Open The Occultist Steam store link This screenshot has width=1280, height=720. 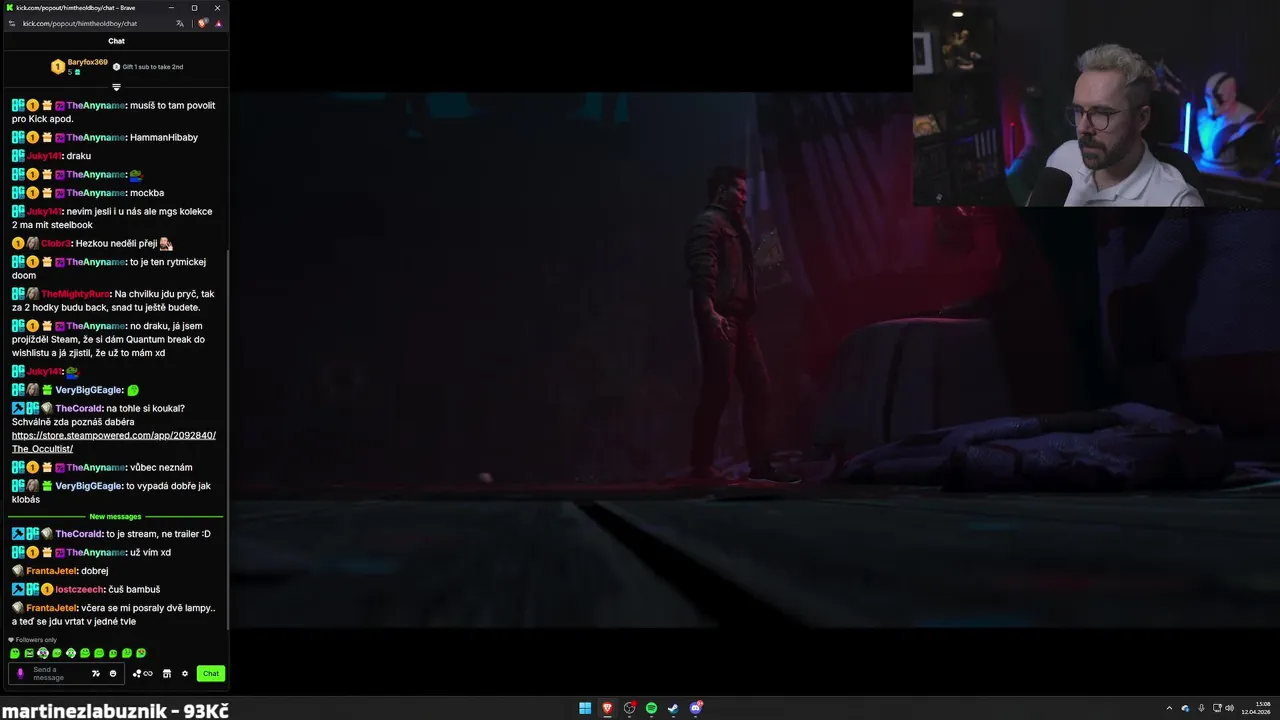(114, 442)
